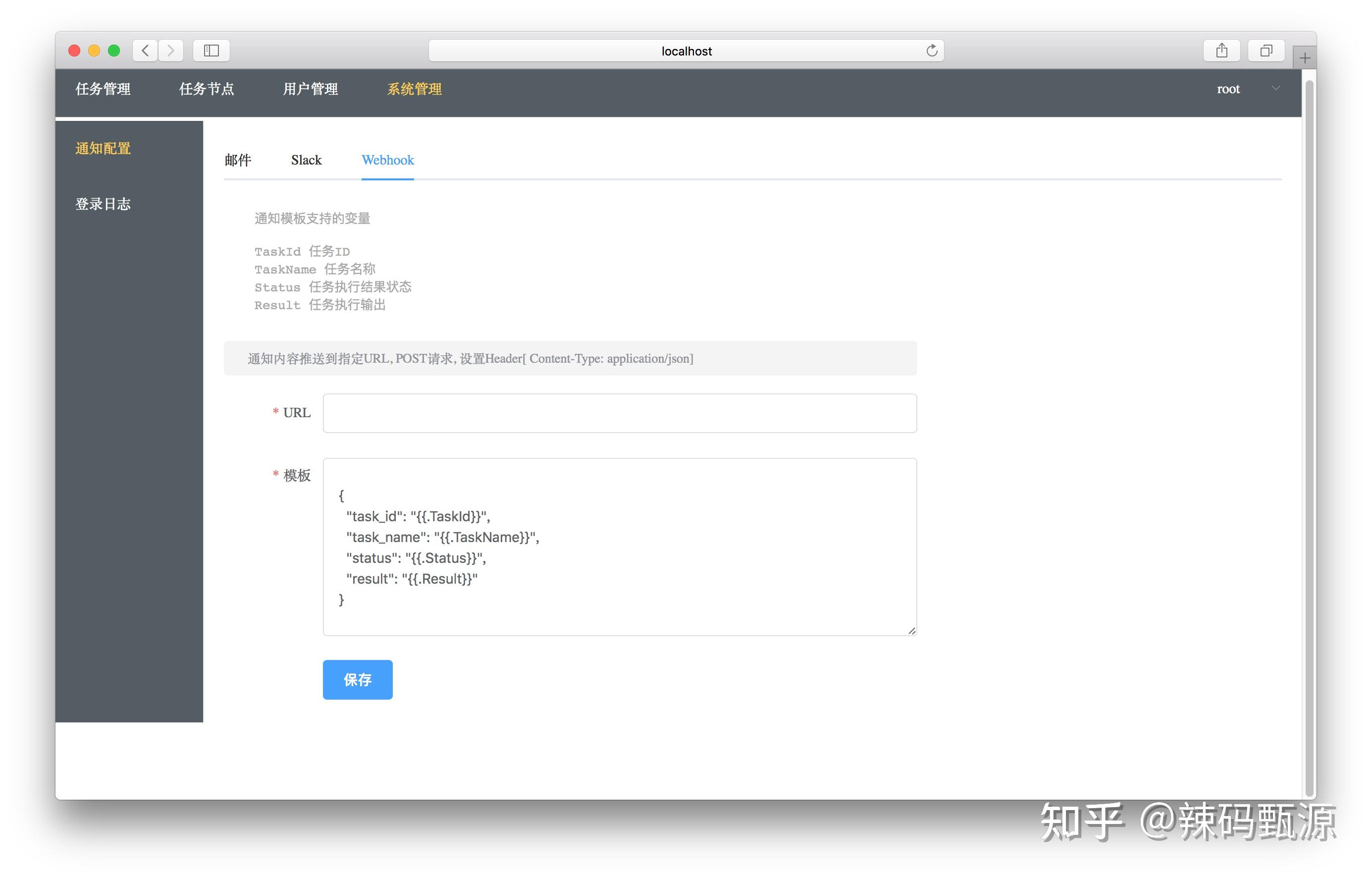
Task: Open the Safari share menu
Action: coord(1221,50)
